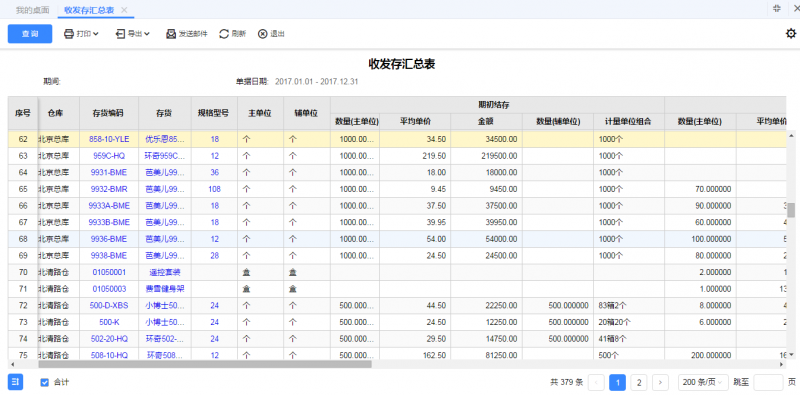Click inventory code 502-20-HQ
Screen dimensions: 800x395
point(109,338)
